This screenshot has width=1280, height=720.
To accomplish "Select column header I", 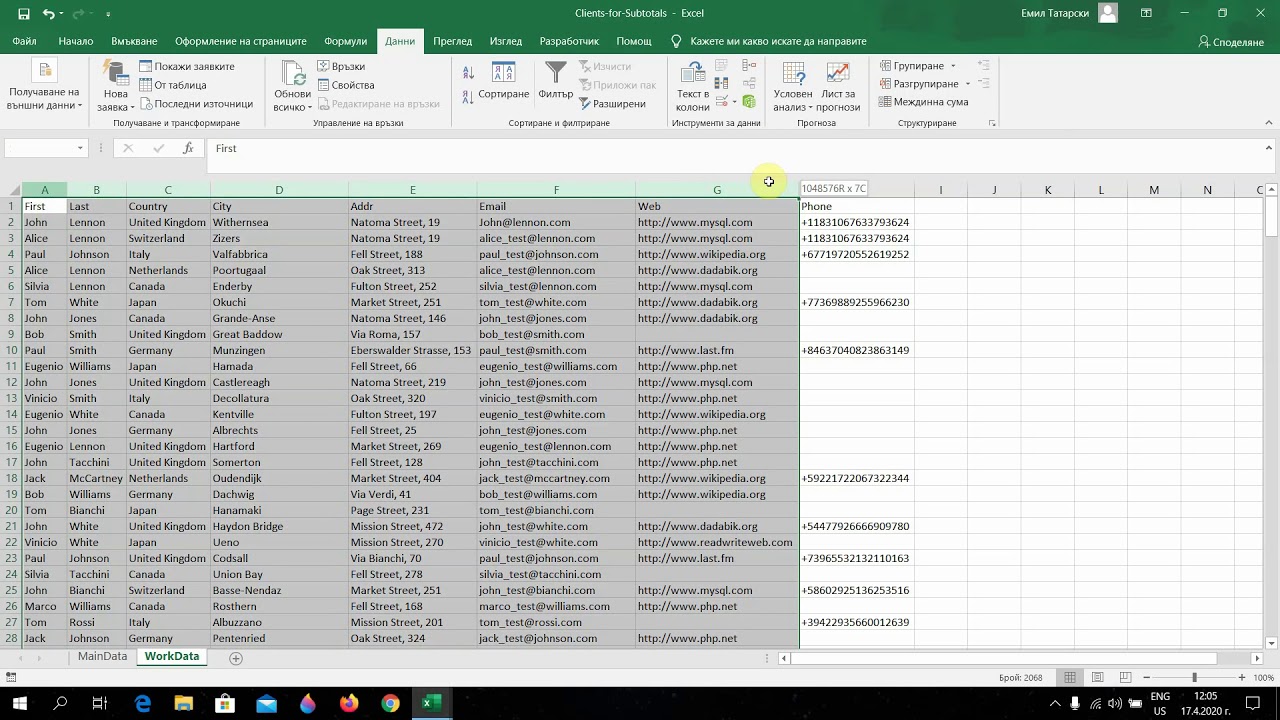I will [940, 190].
